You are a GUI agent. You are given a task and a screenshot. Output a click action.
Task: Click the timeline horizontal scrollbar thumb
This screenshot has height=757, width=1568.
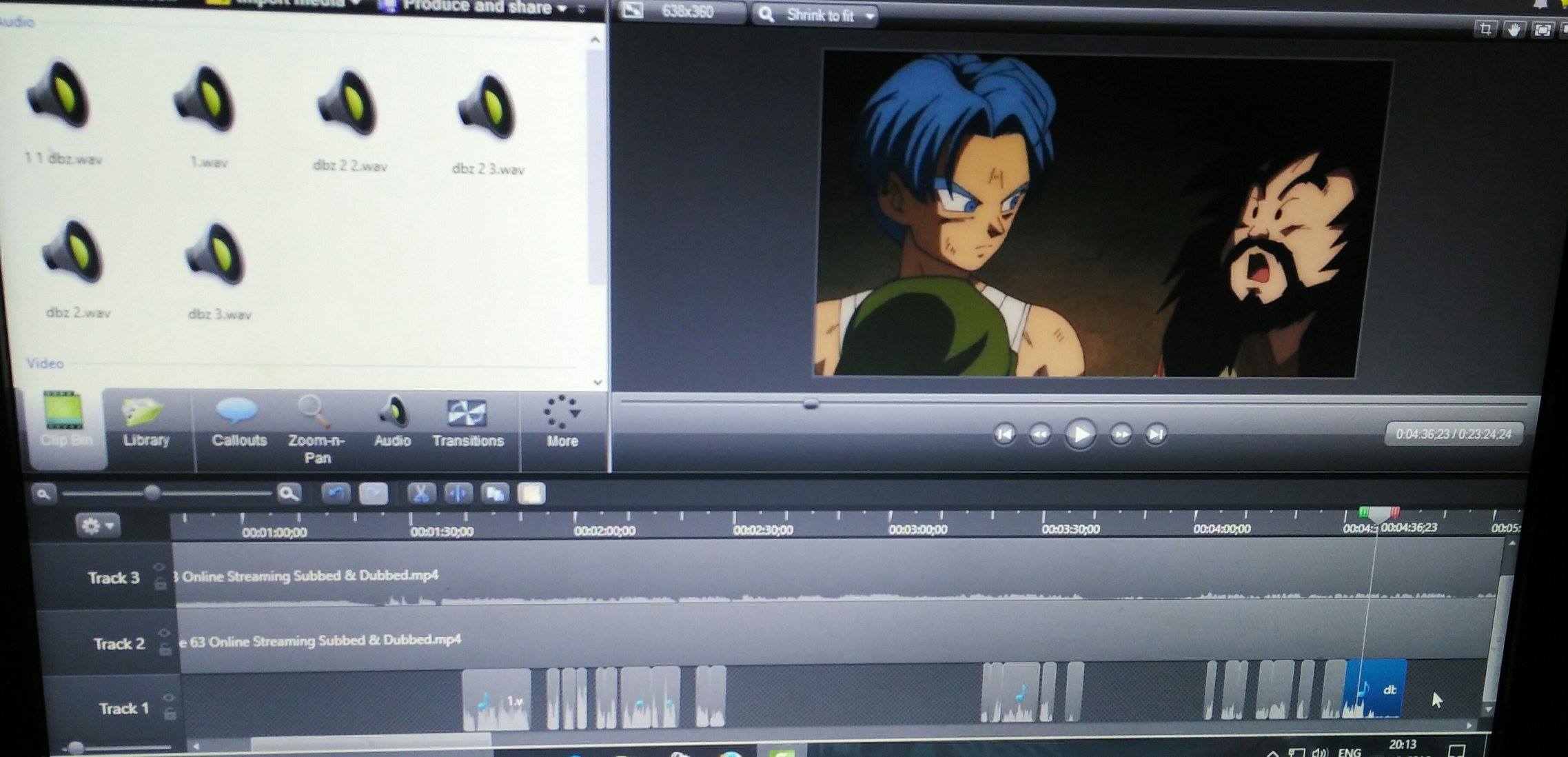coord(371,743)
